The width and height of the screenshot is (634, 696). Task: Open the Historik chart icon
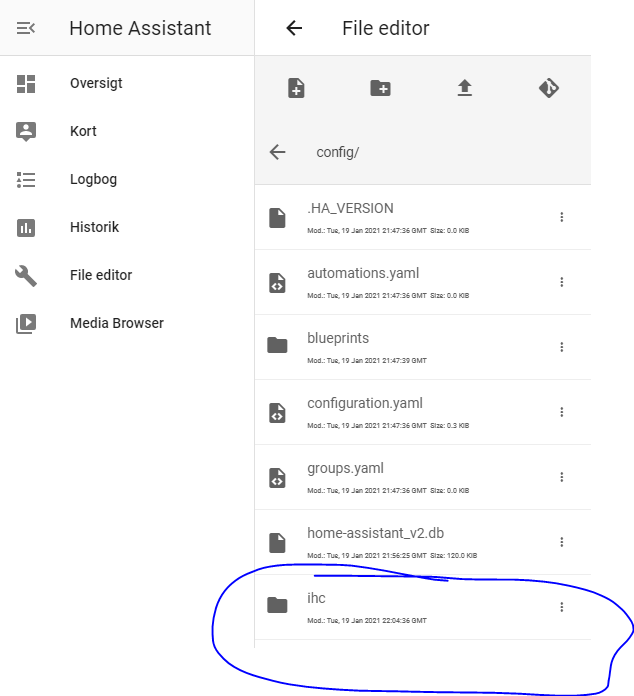click(x=26, y=228)
